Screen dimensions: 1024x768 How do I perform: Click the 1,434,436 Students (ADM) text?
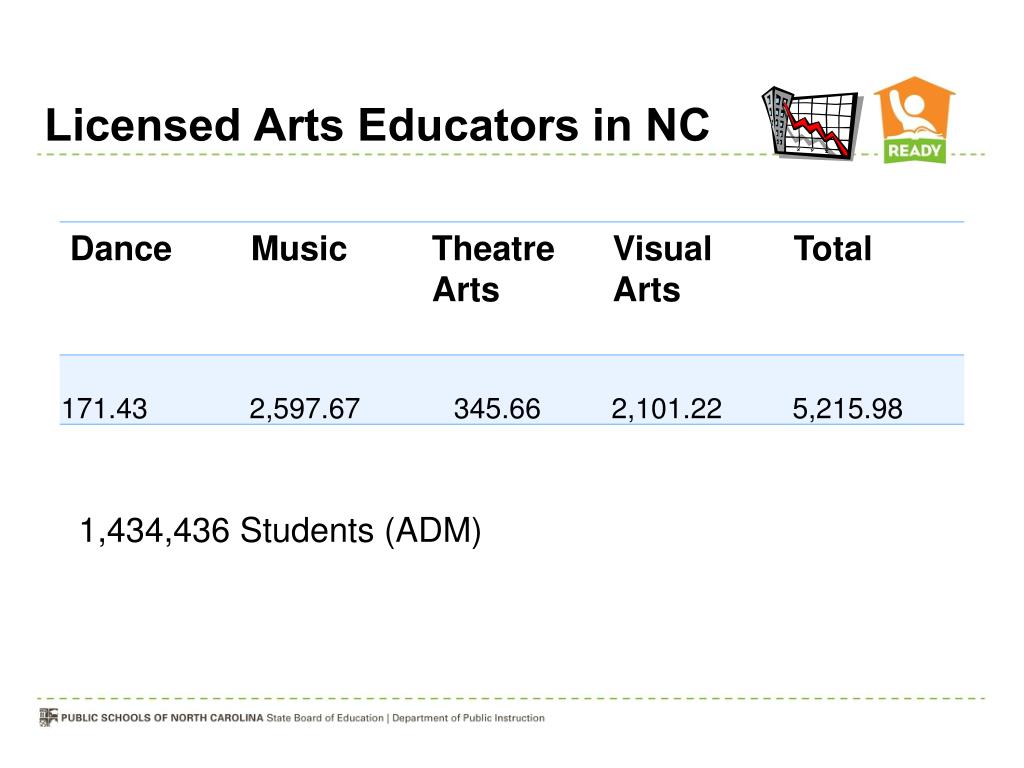pyautogui.click(x=280, y=531)
